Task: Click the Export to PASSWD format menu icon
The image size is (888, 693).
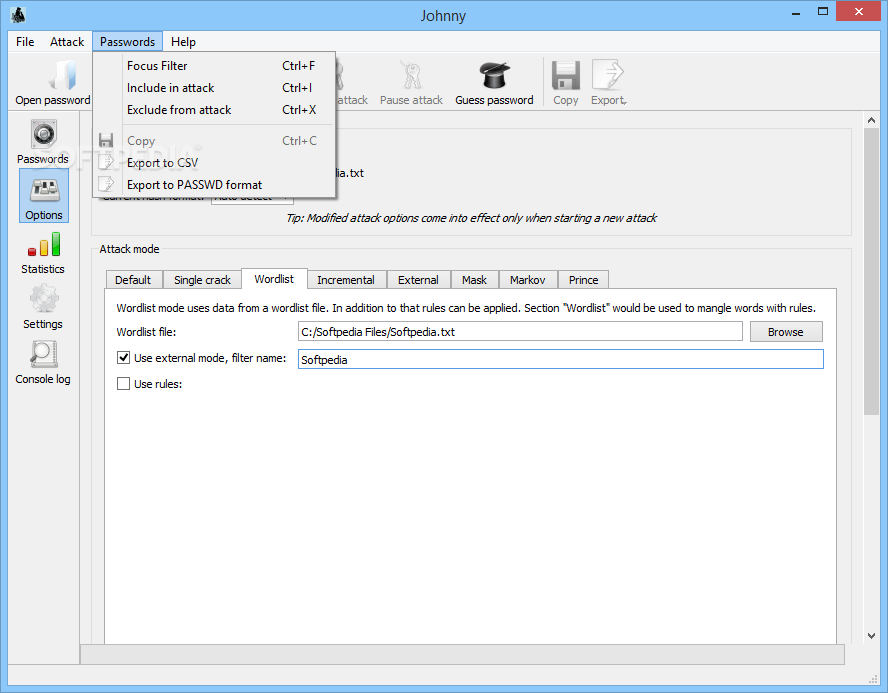Action: coord(106,185)
